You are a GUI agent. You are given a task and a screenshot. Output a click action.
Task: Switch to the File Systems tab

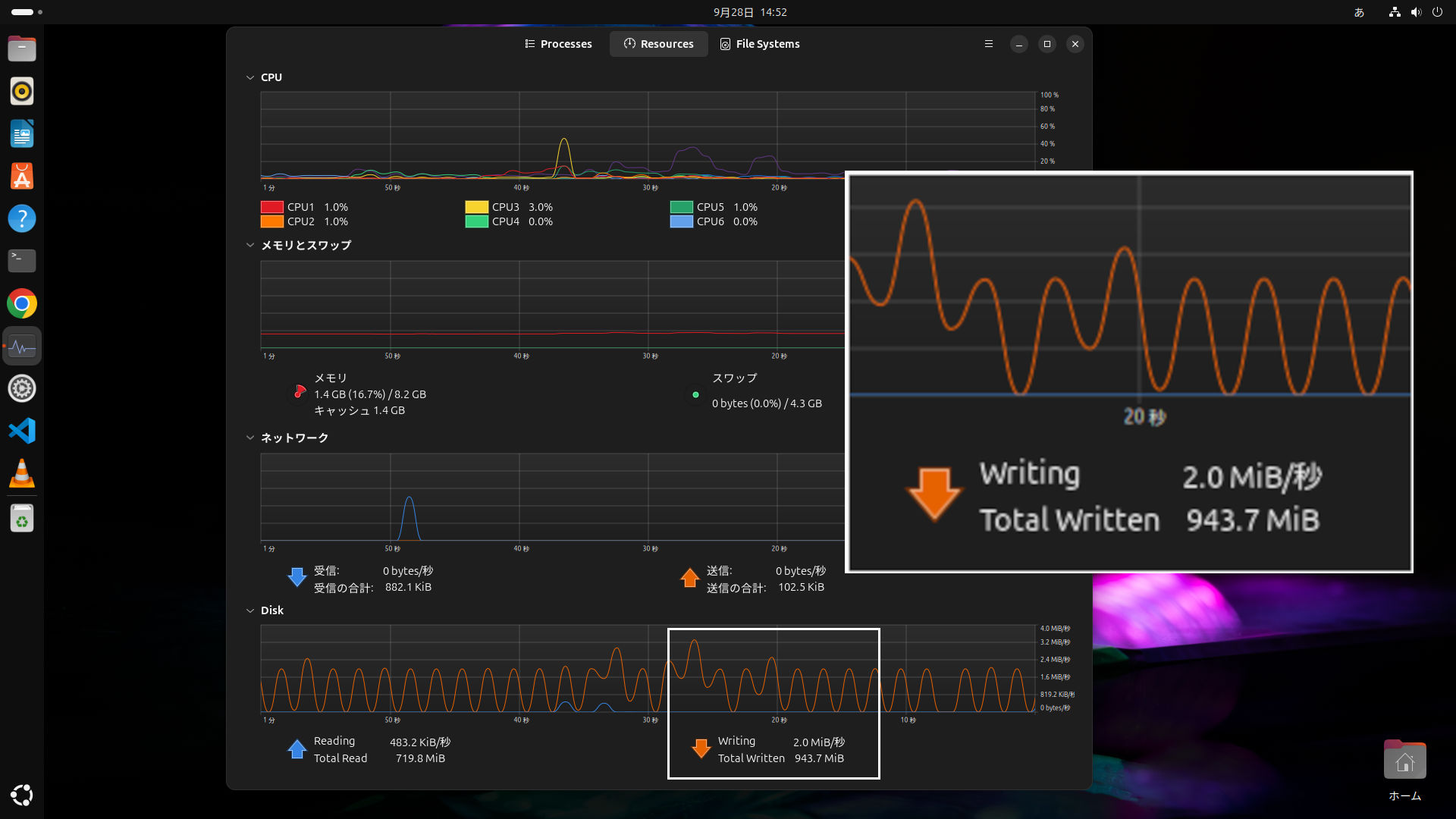tap(760, 43)
